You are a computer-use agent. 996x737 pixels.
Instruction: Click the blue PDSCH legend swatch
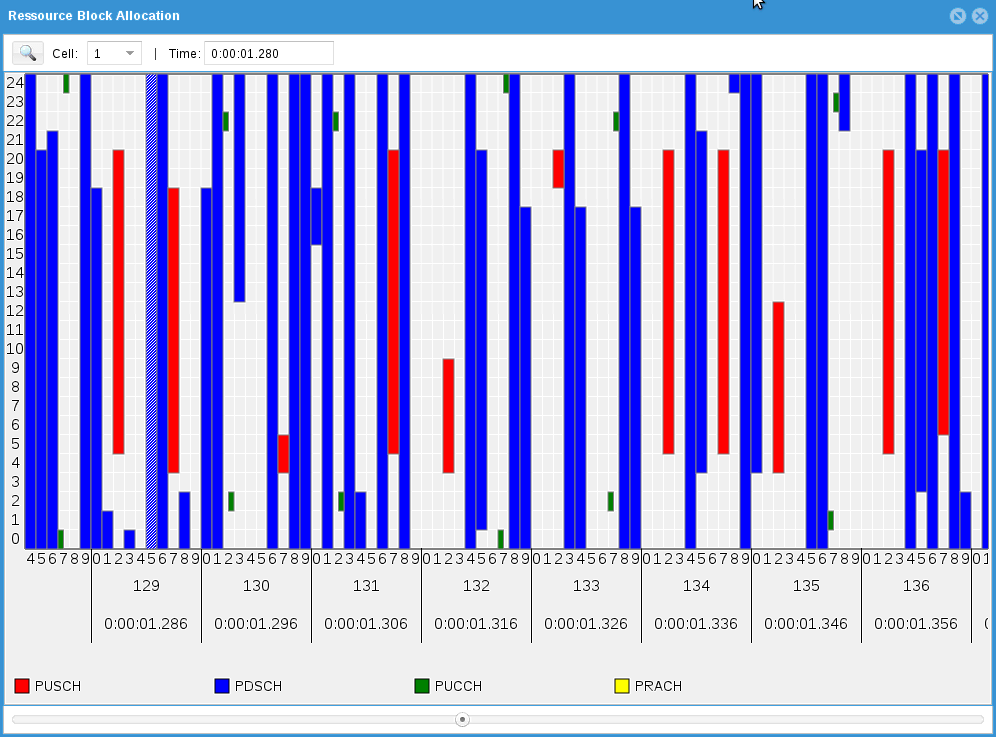222,686
